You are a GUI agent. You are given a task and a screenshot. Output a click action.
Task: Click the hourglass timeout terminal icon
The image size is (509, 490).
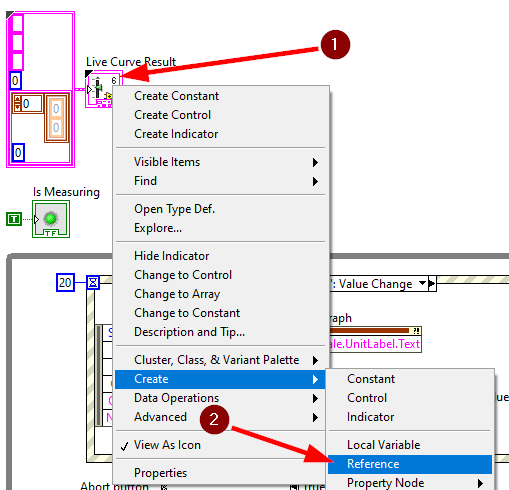93,283
